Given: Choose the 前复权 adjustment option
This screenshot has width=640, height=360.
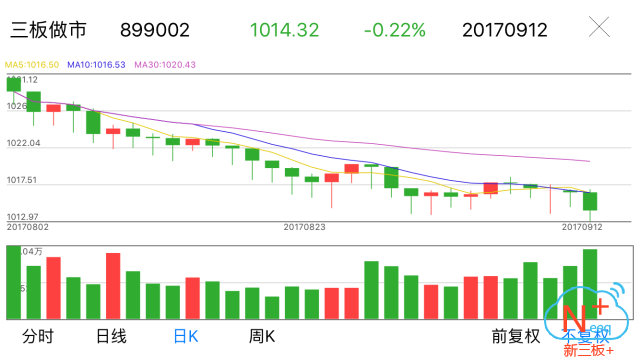Looking at the screenshot, I should pos(516,337).
